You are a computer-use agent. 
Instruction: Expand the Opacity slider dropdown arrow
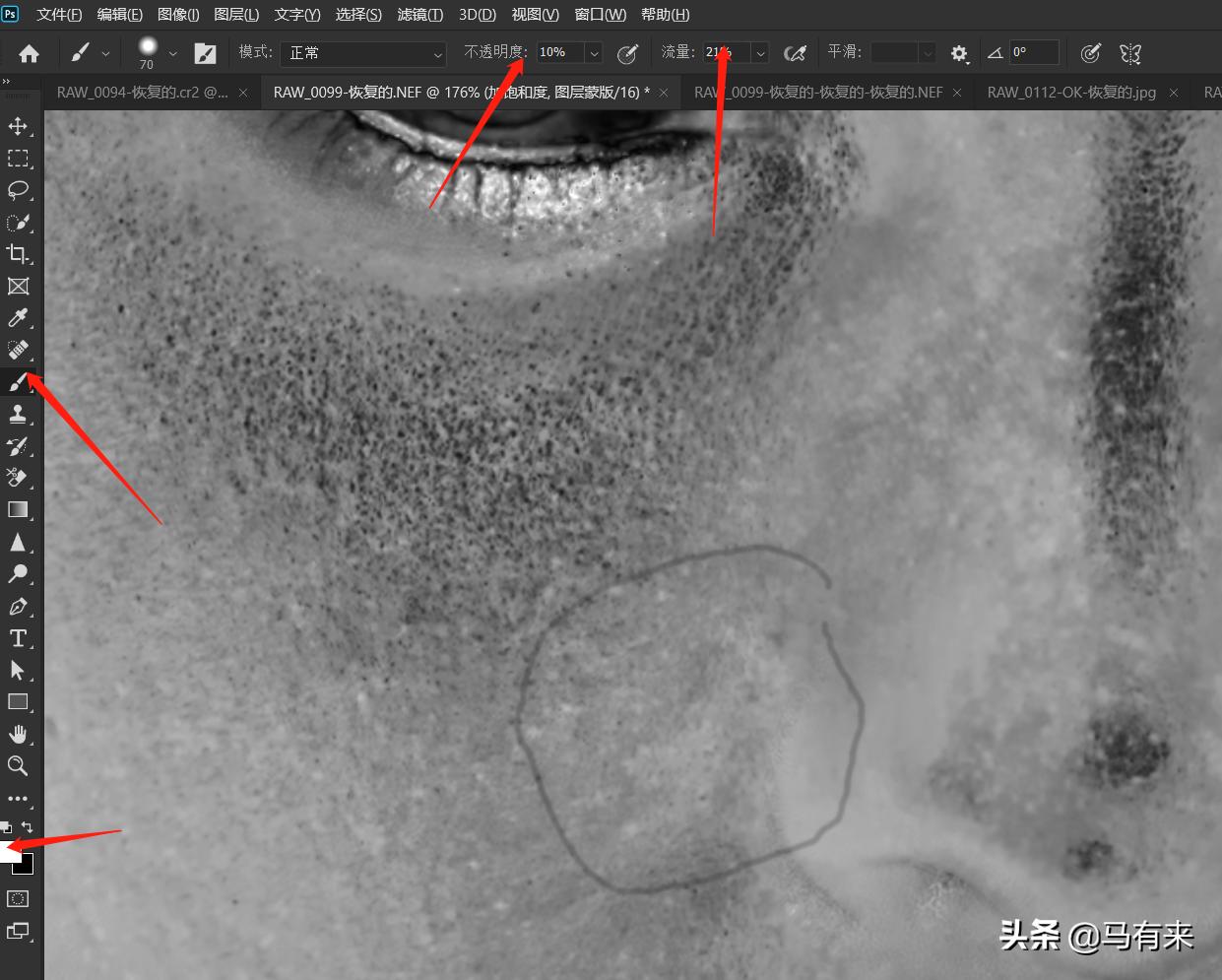pyautogui.click(x=594, y=53)
